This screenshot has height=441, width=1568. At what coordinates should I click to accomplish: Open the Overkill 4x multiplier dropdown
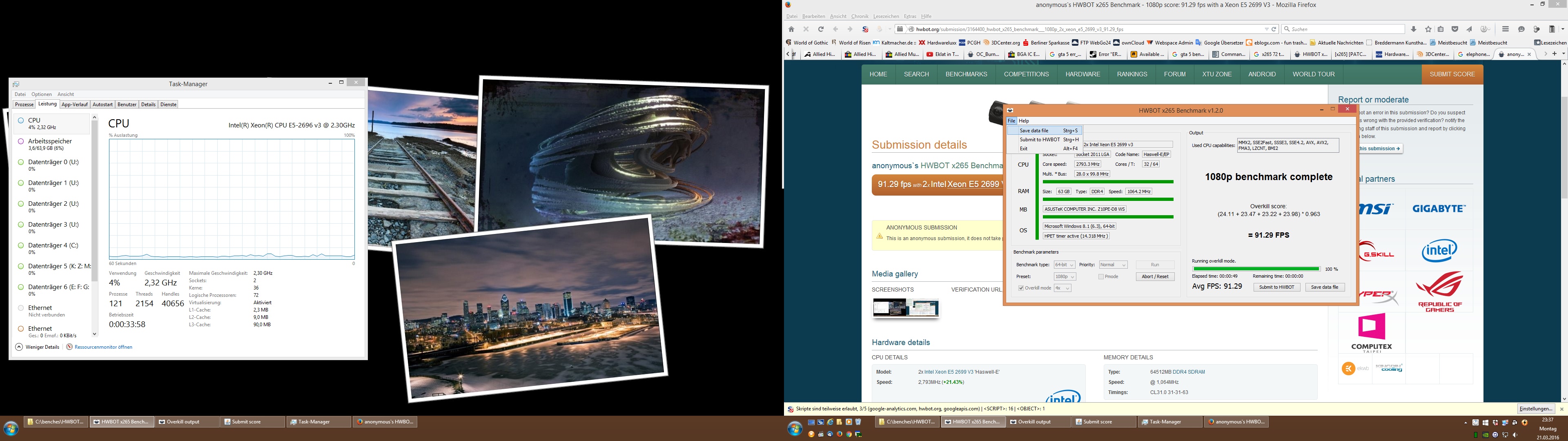[x=1062, y=288]
